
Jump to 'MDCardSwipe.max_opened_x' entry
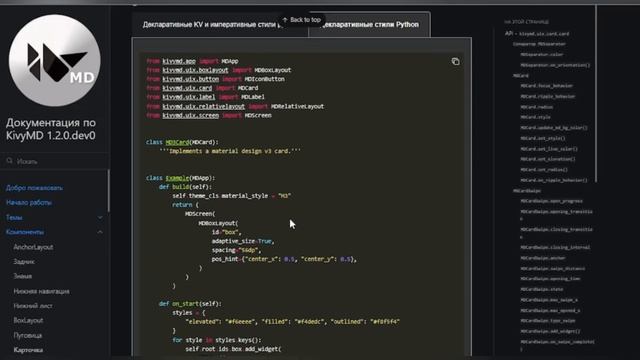[550, 311]
